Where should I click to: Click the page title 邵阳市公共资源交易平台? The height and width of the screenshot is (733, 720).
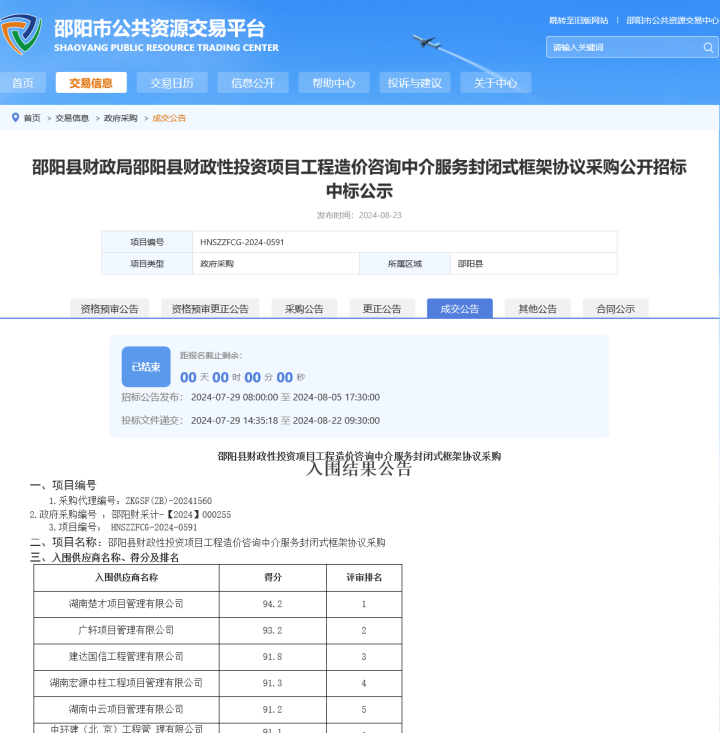159,28
